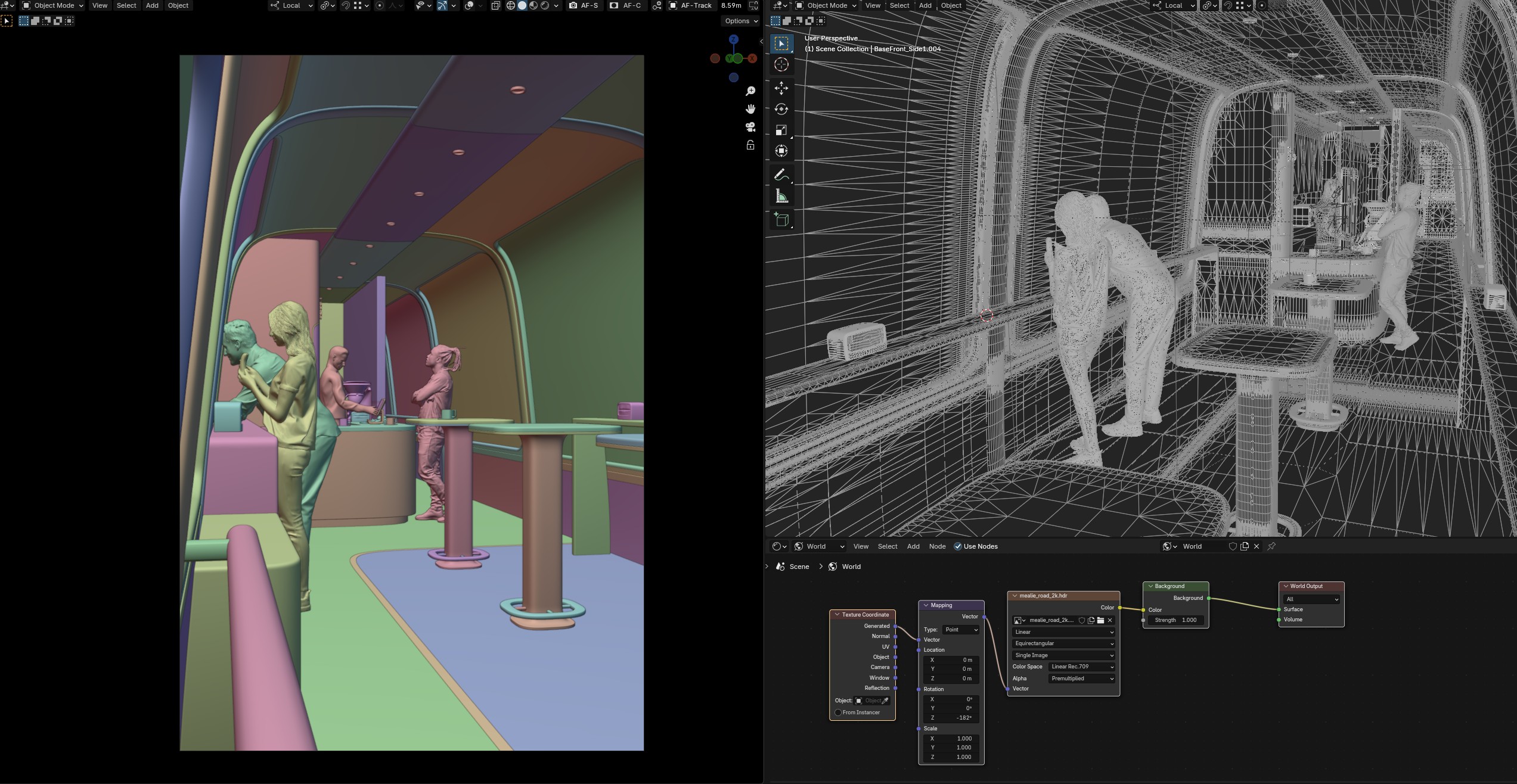Screen dimensions: 1517x784
Task: Toggle show gizmo button in left viewport header
Action: (442, 5)
